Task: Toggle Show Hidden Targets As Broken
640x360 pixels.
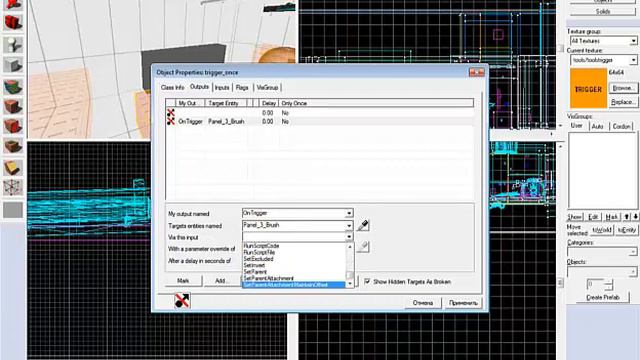Action: tap(367, 281)
